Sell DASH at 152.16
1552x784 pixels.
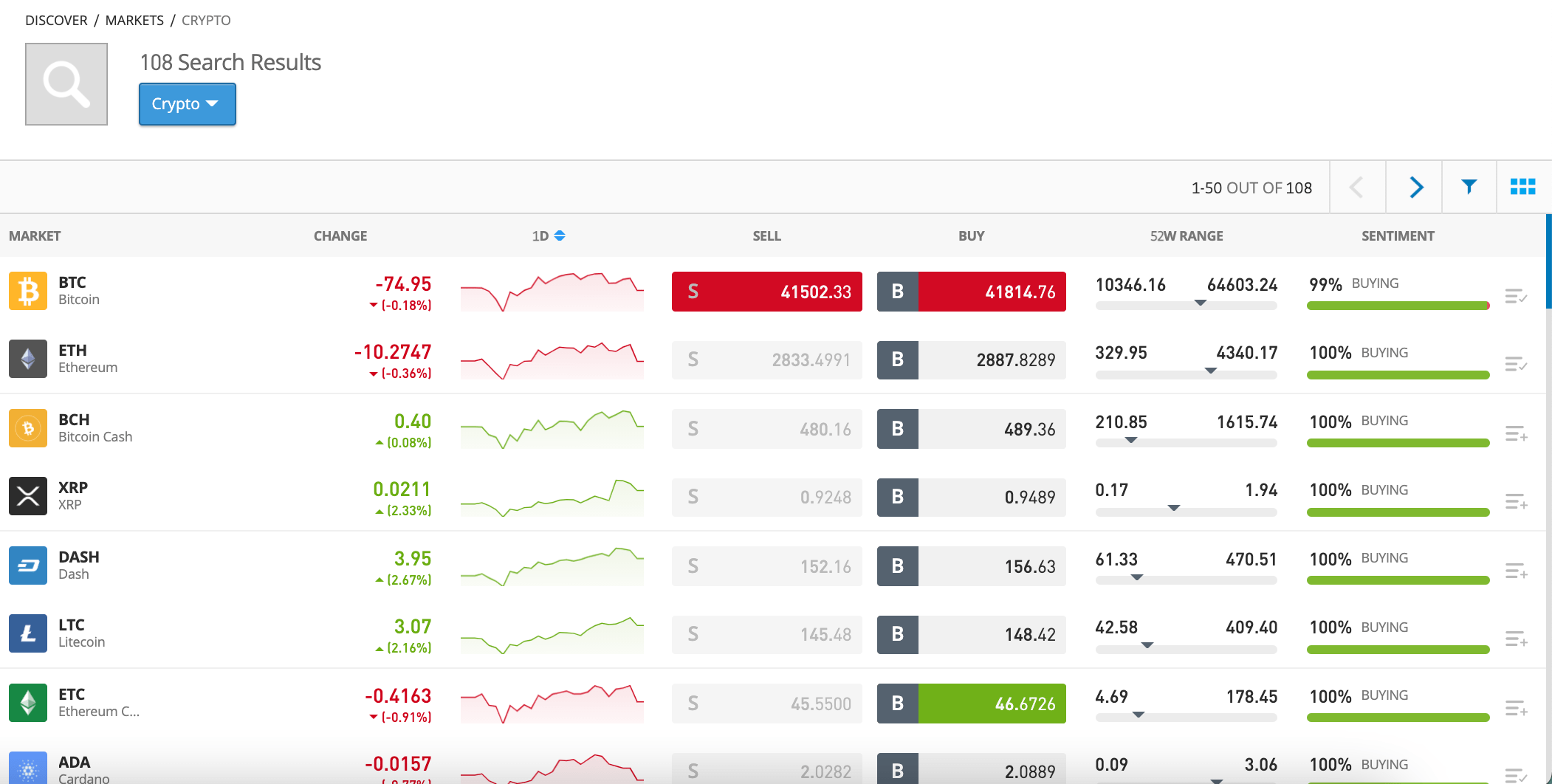(767, 566)
